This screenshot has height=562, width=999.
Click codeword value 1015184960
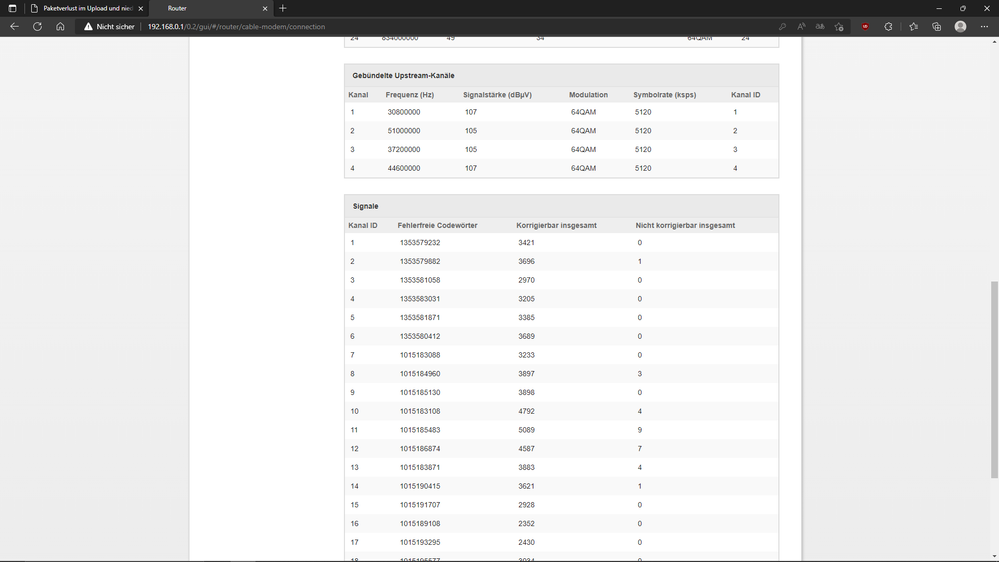tap(420, 374)
